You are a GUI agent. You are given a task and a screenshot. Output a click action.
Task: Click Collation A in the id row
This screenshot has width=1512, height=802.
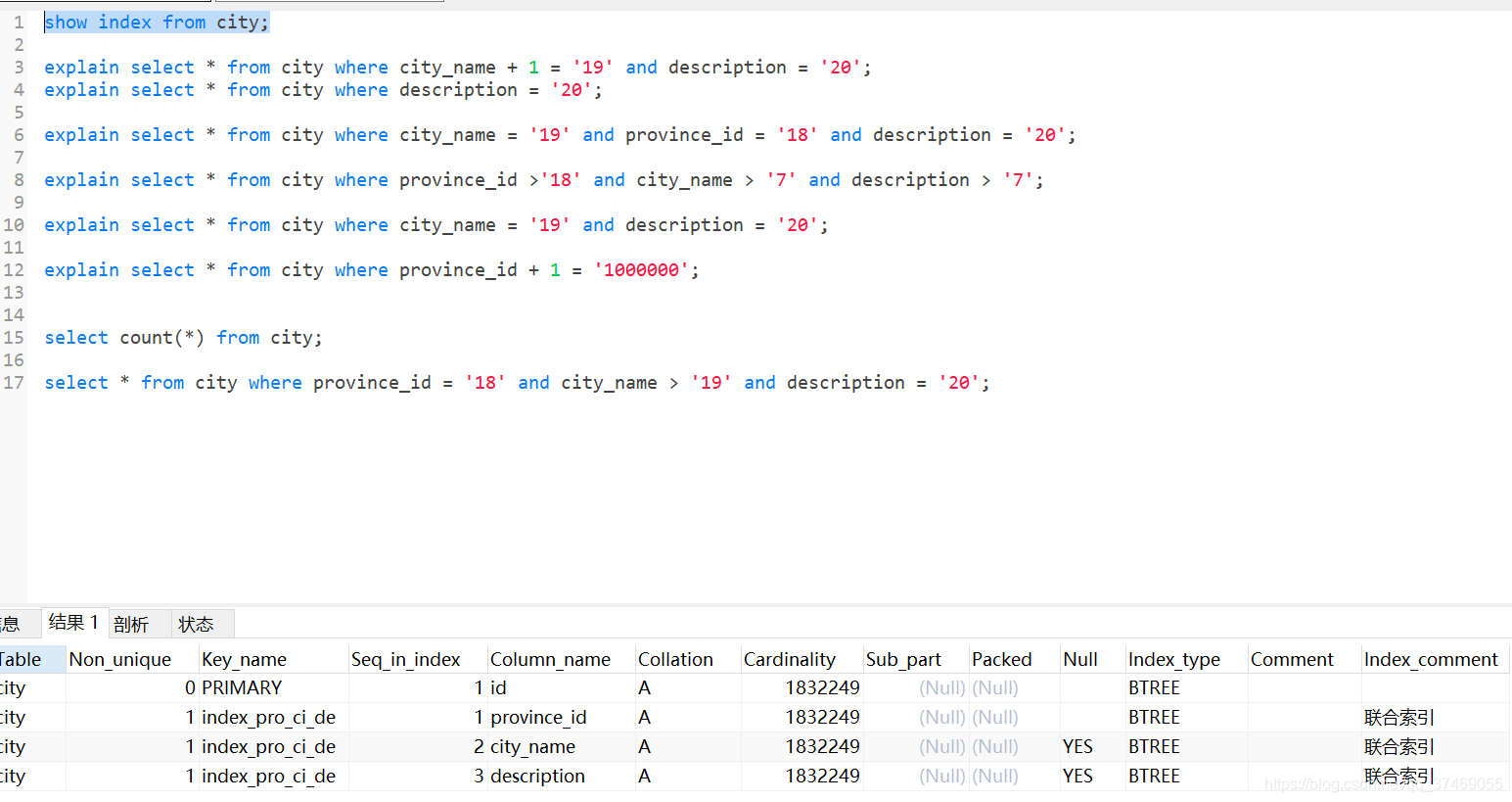[x=688, y=687]
